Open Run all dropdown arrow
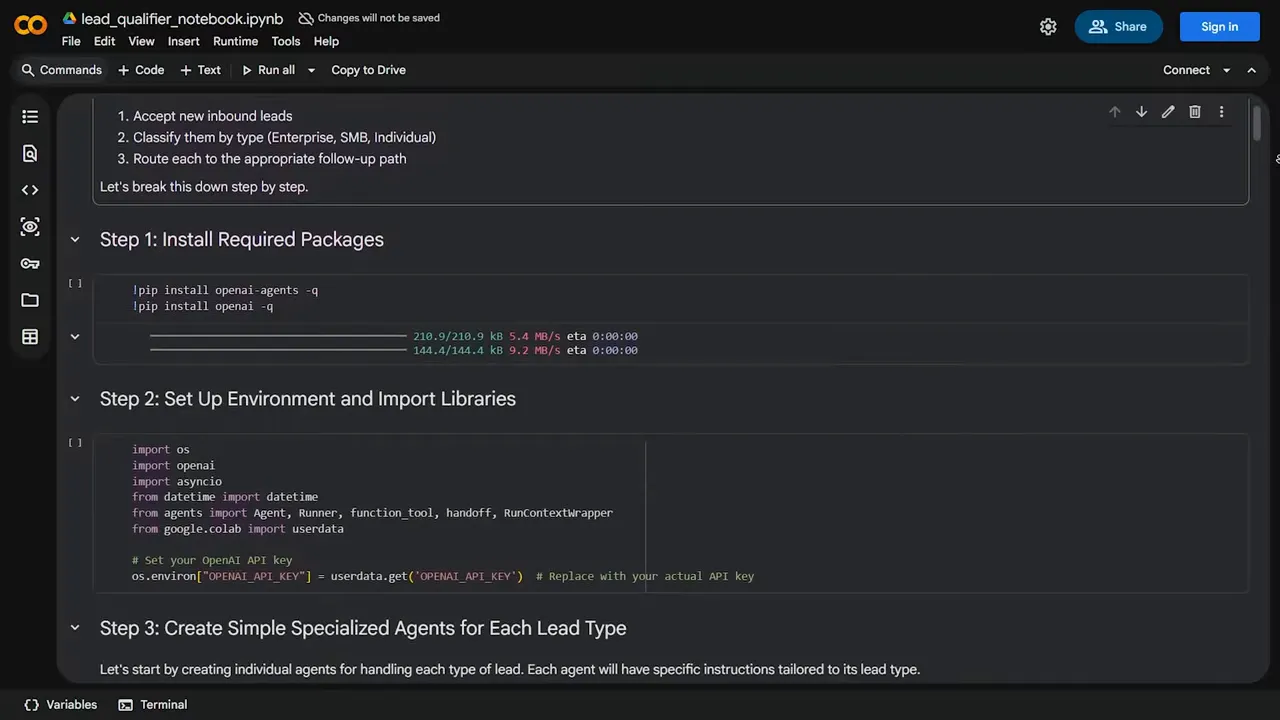The width and height of the screenshot is (1280, 720). tap(311, 70)
